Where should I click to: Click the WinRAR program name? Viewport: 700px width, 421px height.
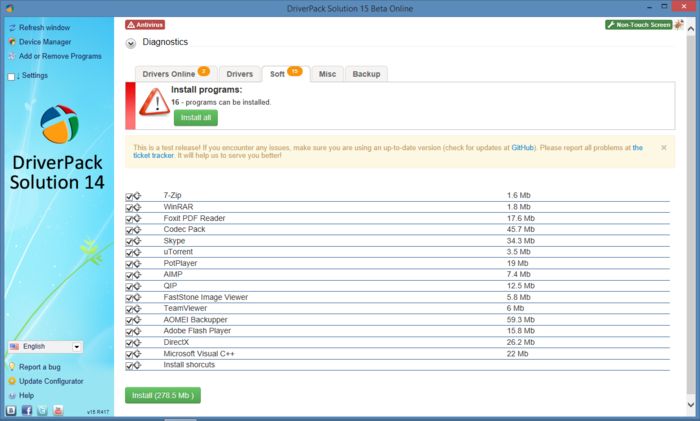(x=178, y=207)
